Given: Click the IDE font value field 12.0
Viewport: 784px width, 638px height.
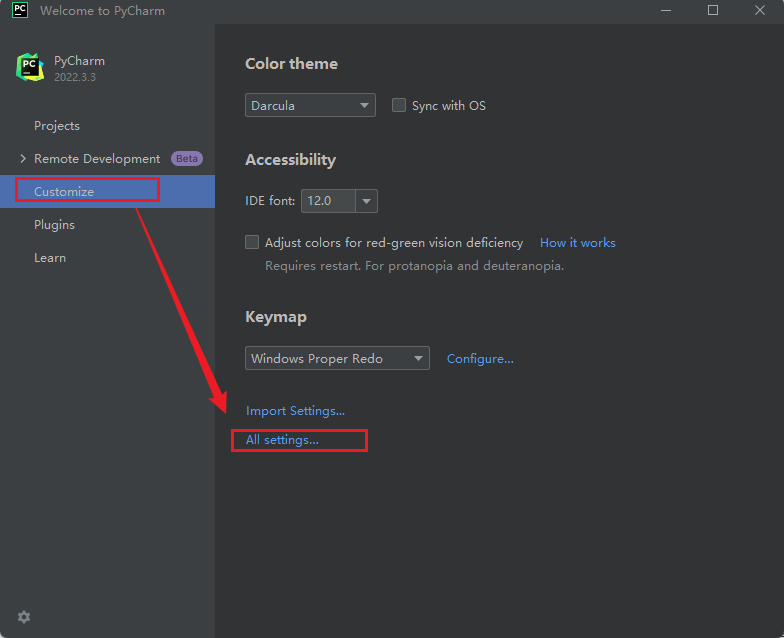Looking at the screenshot, I should click(328, 201).
